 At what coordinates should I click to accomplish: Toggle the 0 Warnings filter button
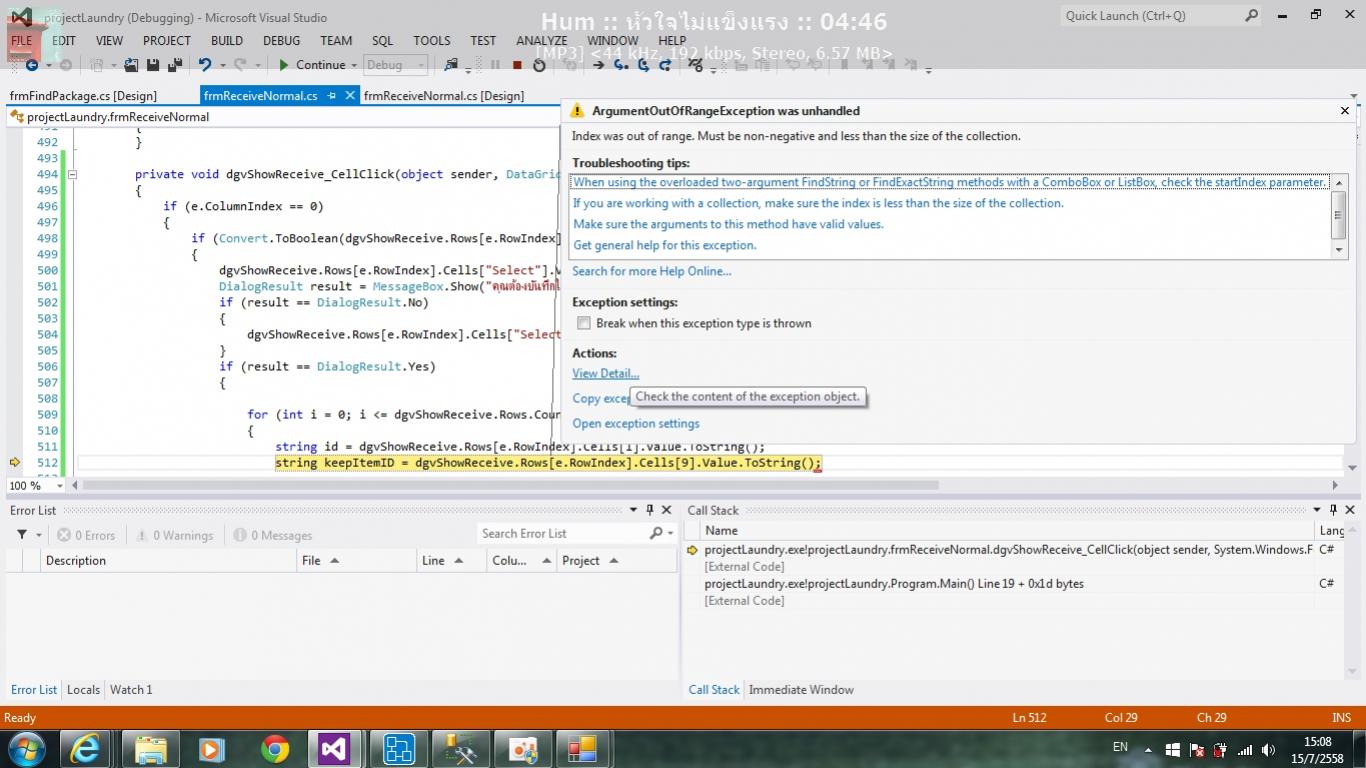175,535
